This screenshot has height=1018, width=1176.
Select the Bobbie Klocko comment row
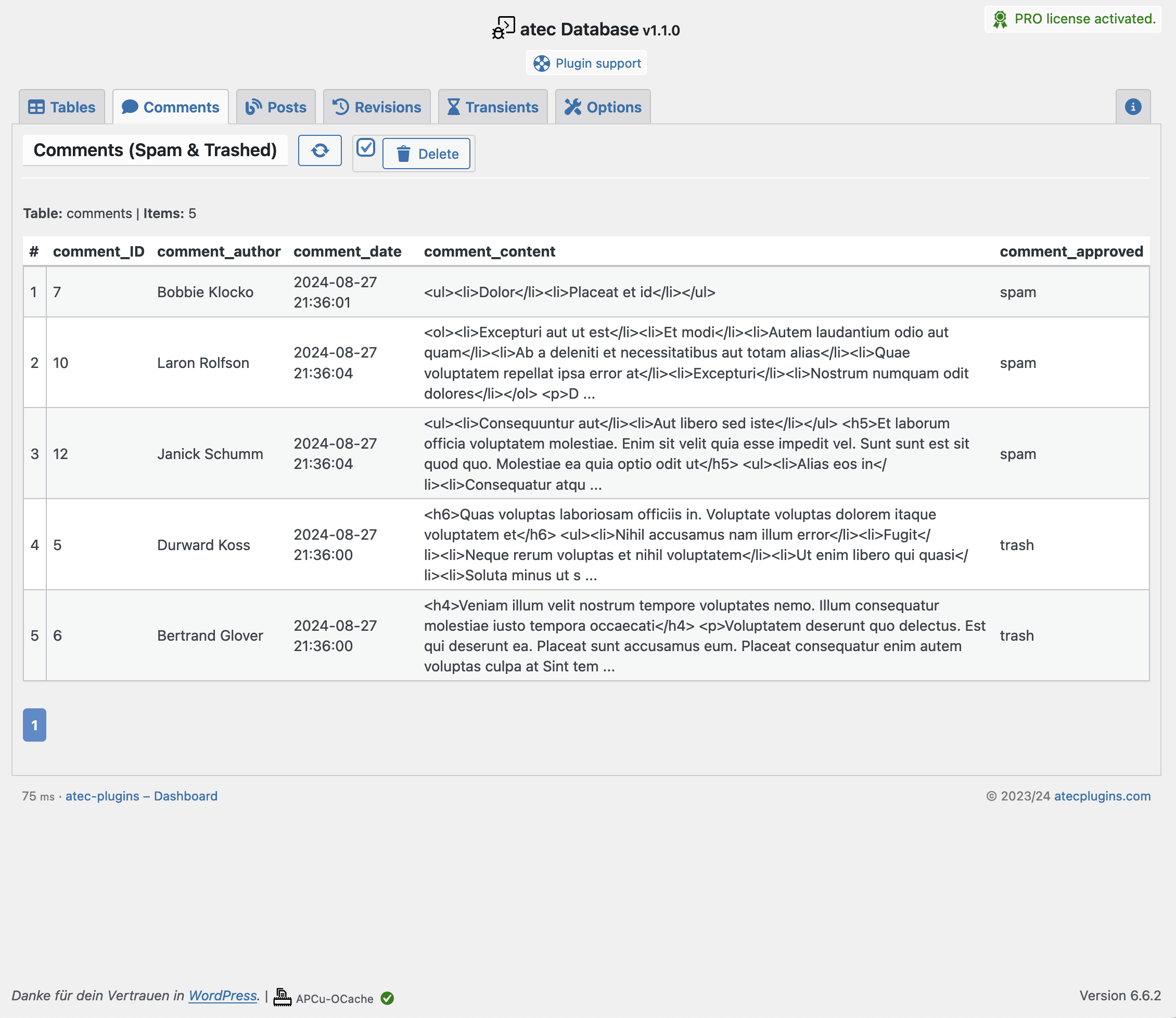coord(586,292)
